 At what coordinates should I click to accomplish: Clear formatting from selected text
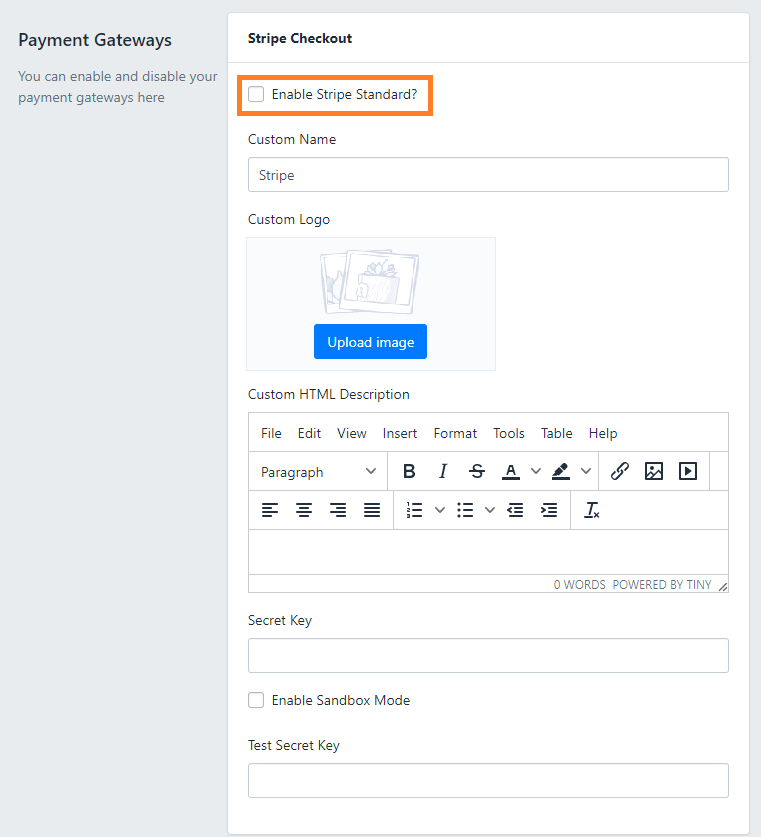[592, 510]
